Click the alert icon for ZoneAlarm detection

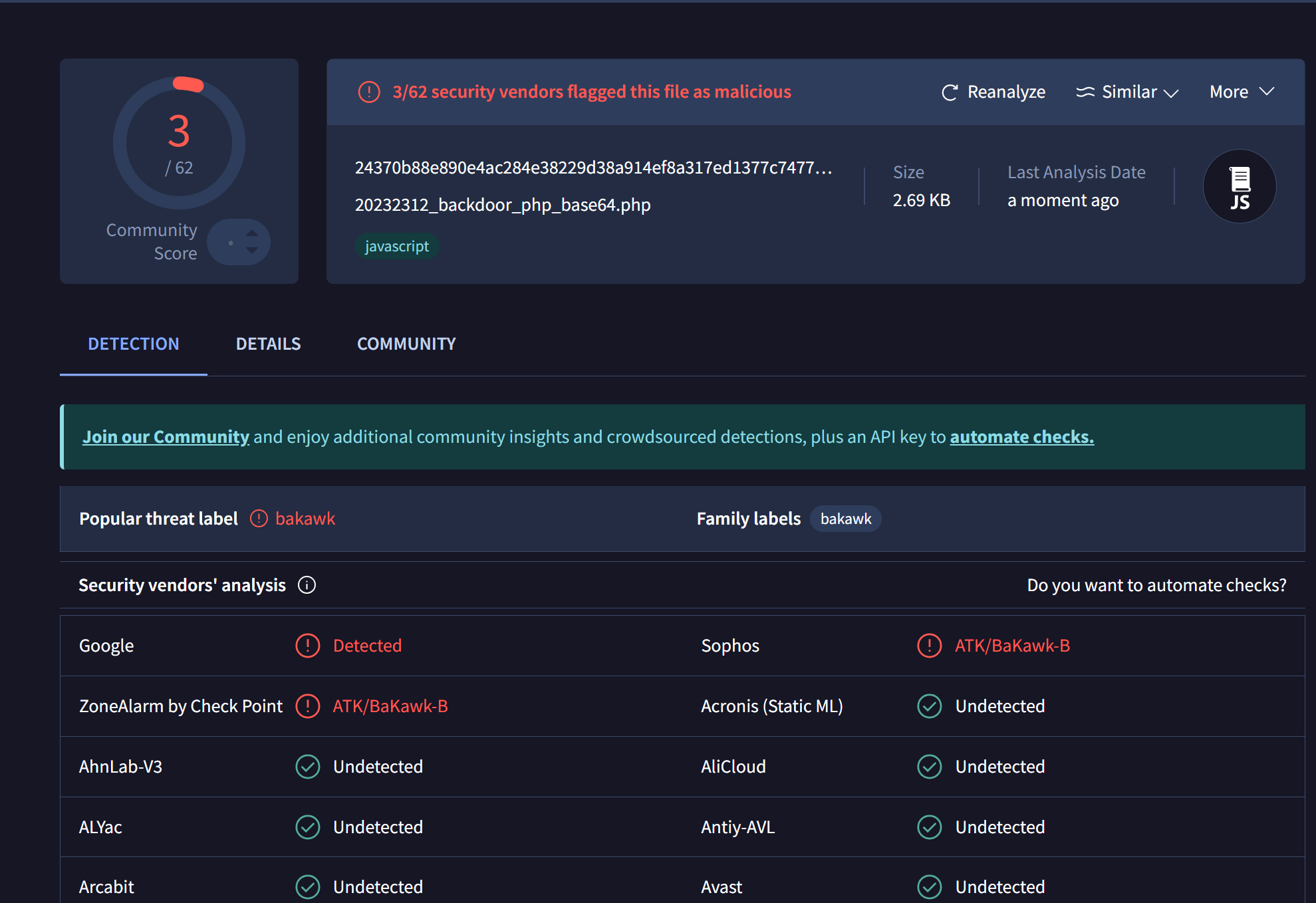coord(307,706)
